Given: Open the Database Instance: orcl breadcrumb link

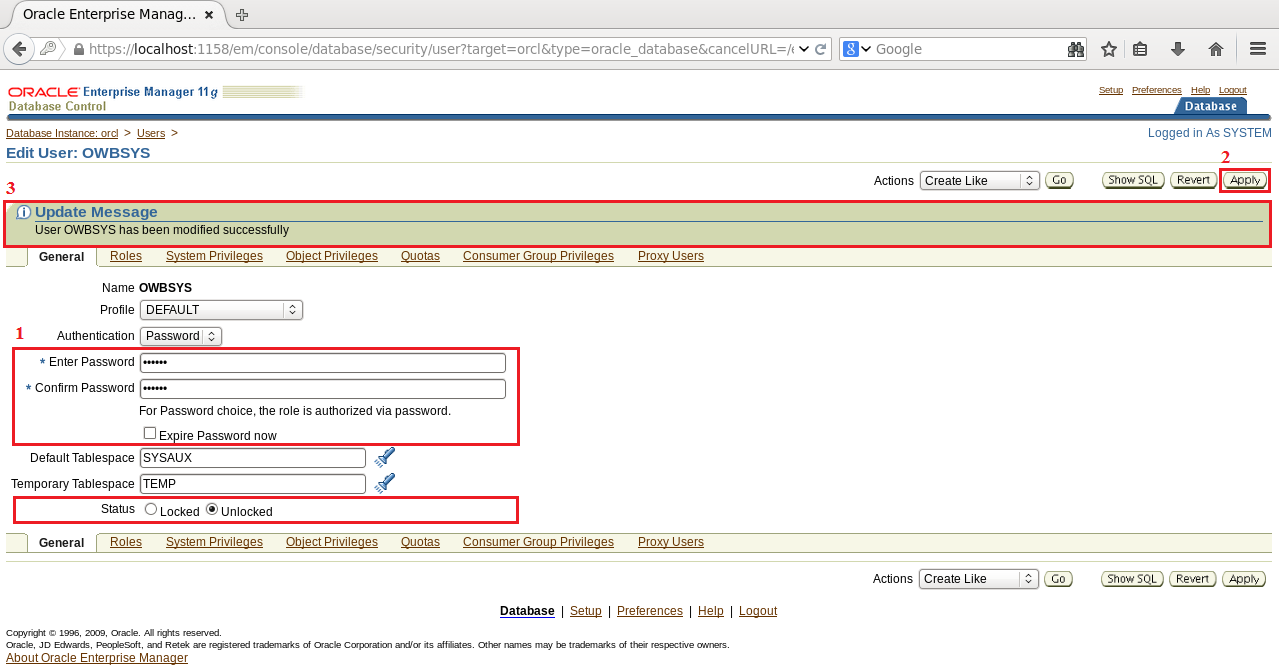Looking at the screenshot, I should (x=62, y=133).
